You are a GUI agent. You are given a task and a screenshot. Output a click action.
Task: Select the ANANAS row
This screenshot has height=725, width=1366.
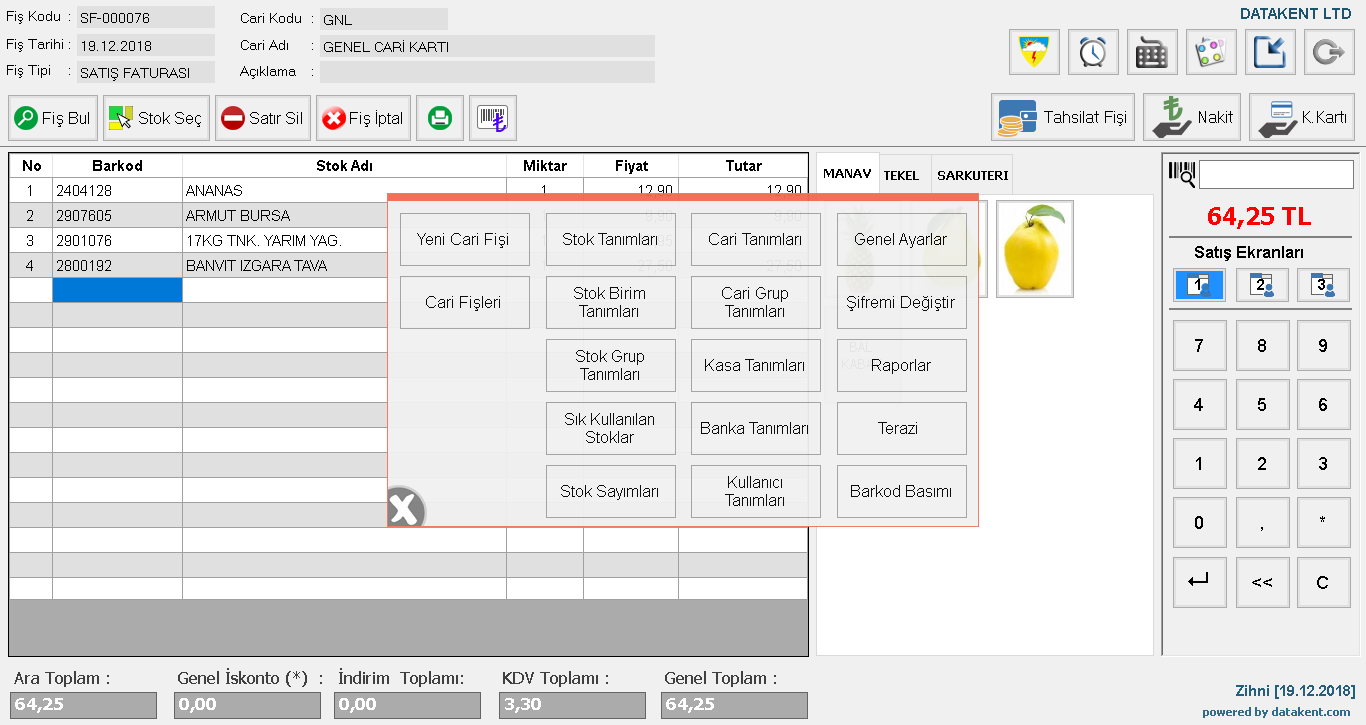(408, 190)
